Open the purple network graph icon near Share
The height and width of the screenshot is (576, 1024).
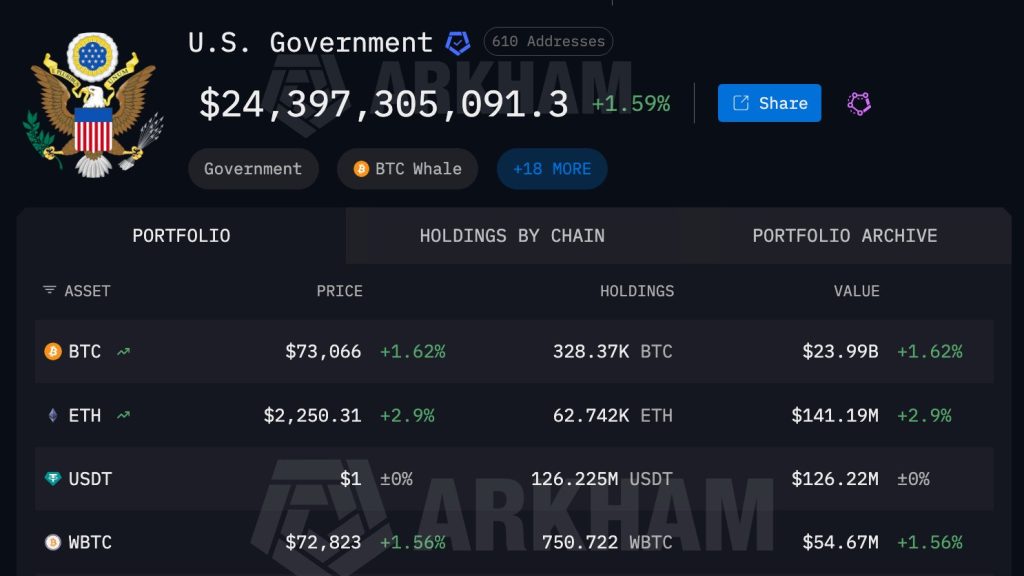[858, 102]
